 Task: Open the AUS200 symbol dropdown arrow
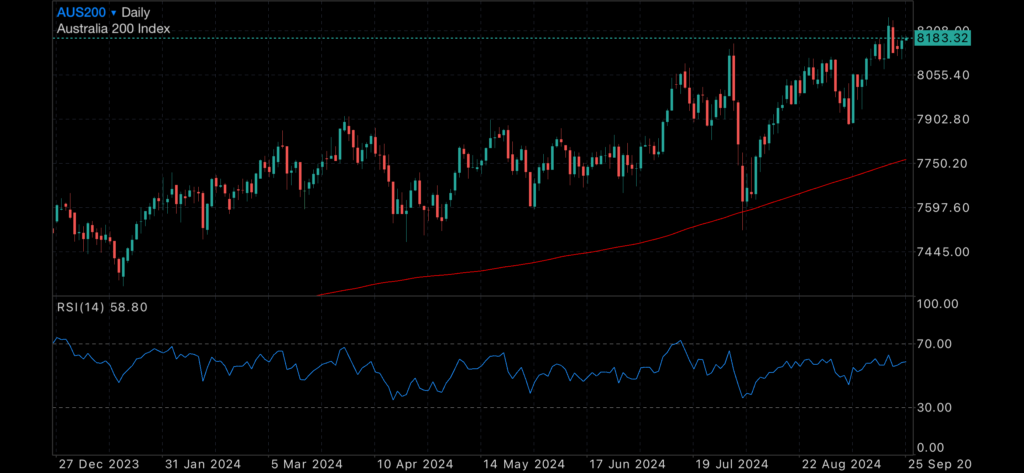coord(114,13)
